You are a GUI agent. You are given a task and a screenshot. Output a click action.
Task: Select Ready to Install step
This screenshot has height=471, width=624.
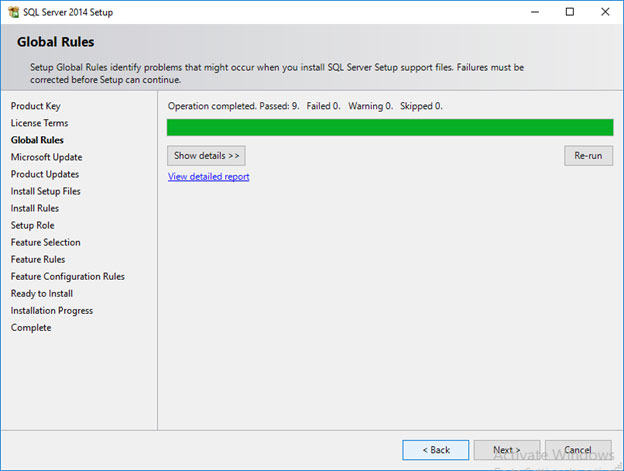[42, 294]
